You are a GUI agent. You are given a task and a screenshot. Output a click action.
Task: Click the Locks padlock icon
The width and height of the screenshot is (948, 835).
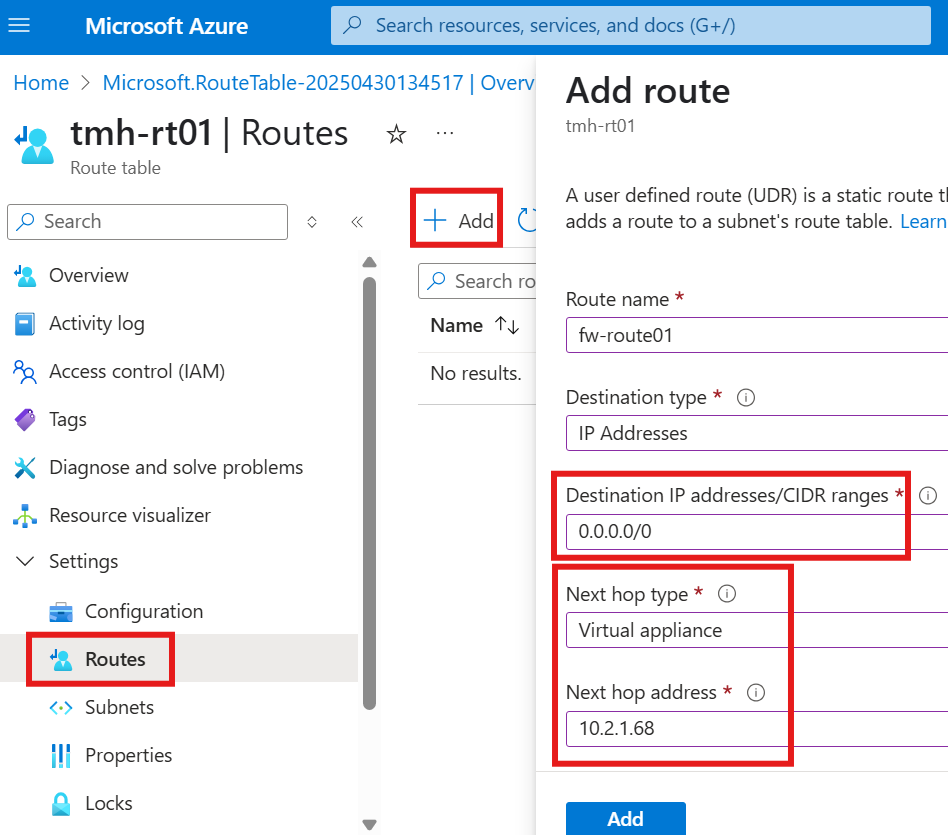(x=61, y=804)
